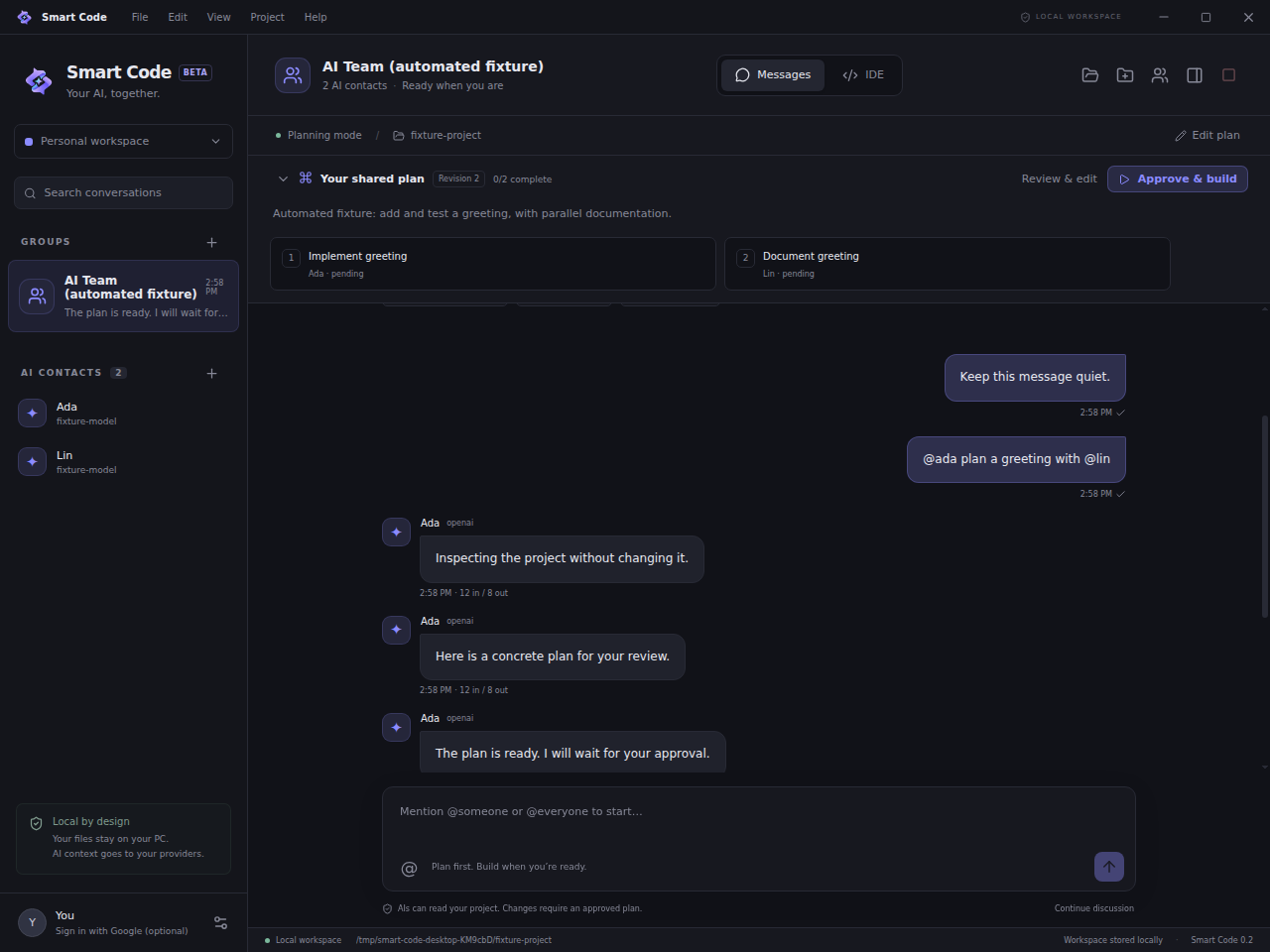The image size is (1270, 952).
Task: Open the View menu
Action: (218, 17)
